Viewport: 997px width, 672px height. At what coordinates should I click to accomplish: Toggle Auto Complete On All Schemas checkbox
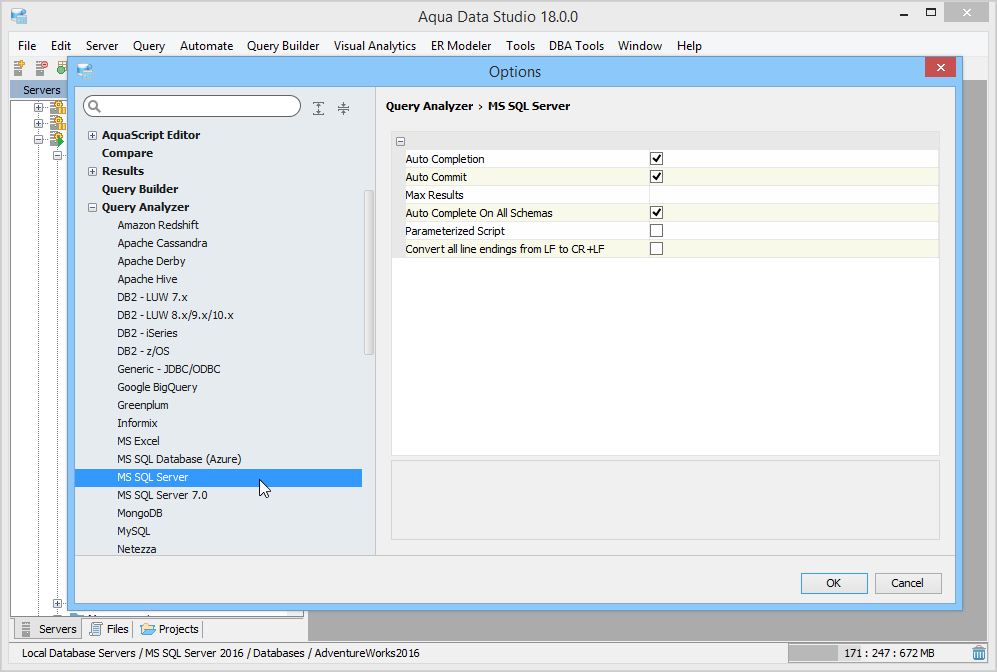tap(656, 212)
